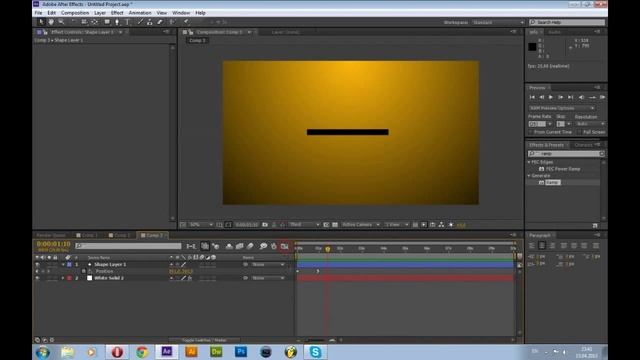Screen dimensions: 640x360
Task: Select the Clone Stamp tool
Action: click(x=150, y=22)
